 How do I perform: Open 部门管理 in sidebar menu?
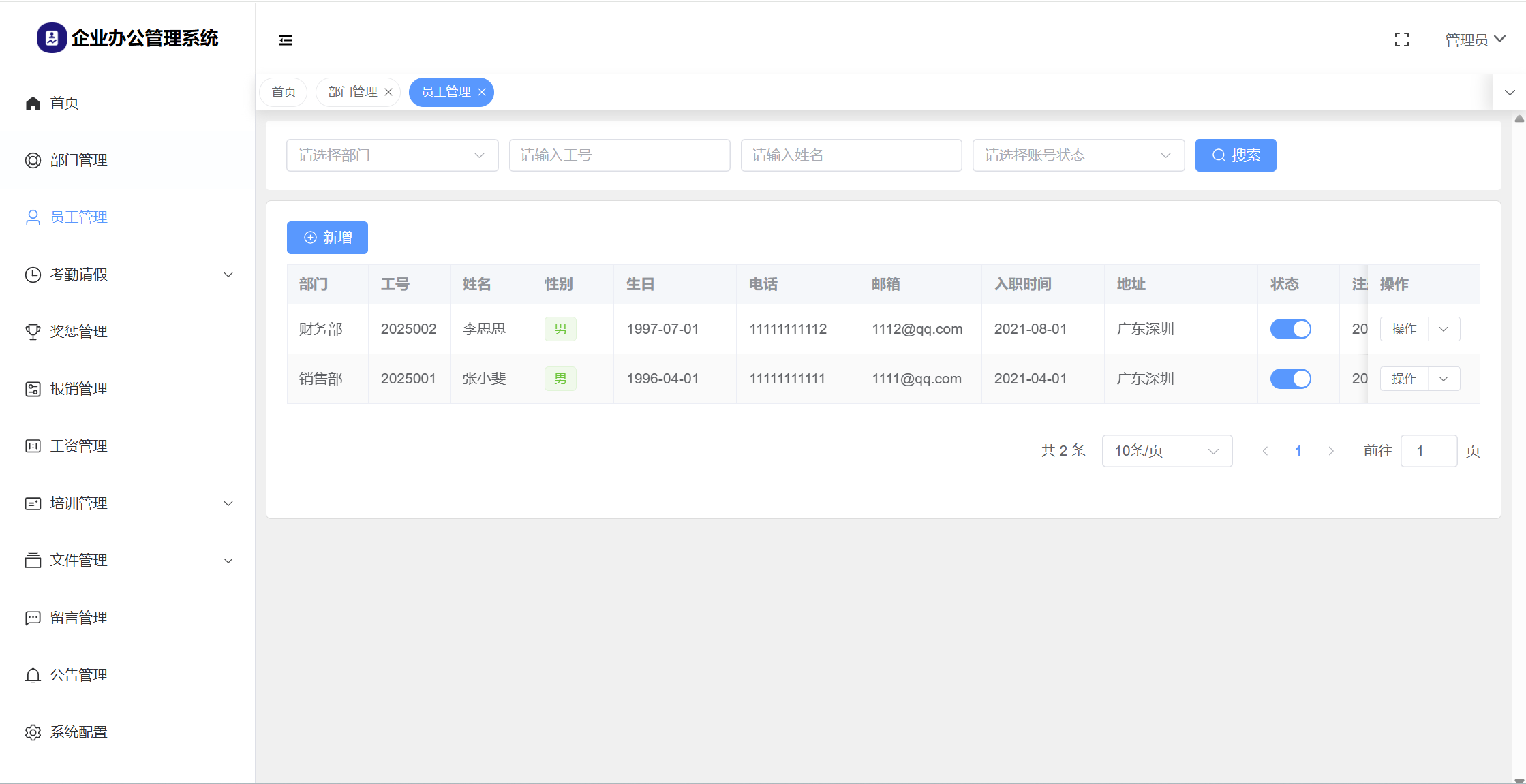(78, 160)
